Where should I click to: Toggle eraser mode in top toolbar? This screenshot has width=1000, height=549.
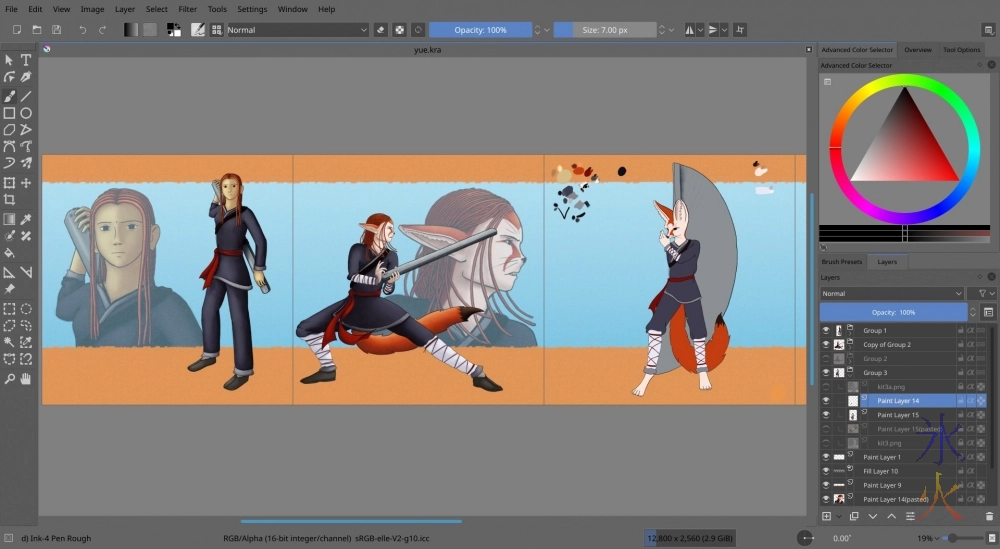point(380,30)
